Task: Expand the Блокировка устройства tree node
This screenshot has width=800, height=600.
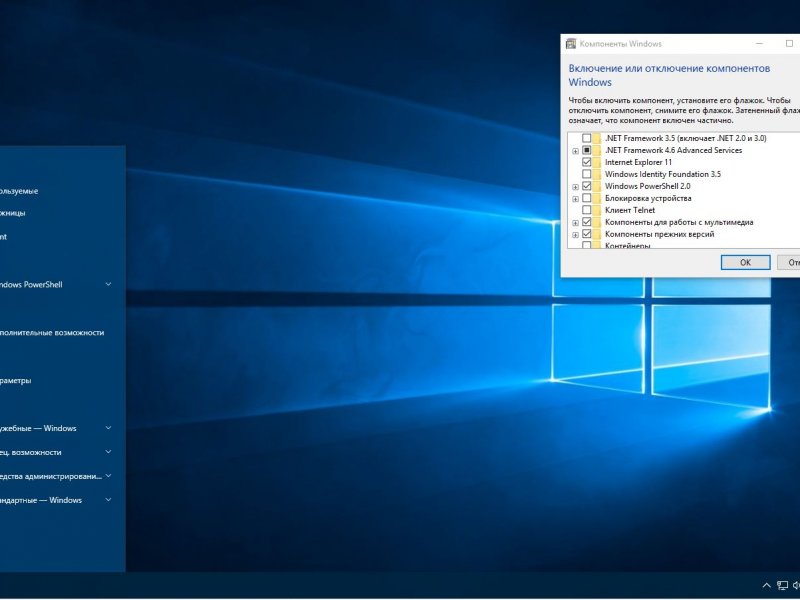Action: 576,199
